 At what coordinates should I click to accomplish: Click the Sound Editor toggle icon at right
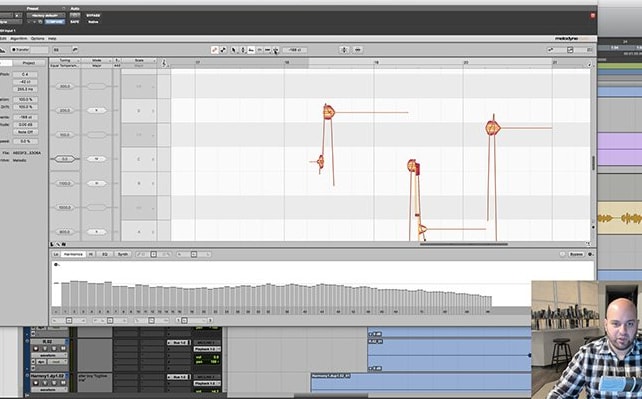(570, 50)
